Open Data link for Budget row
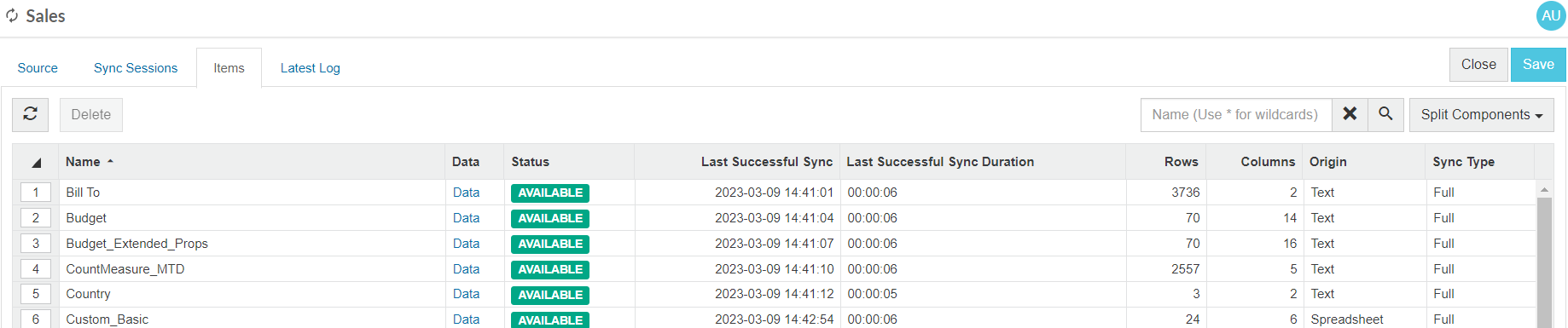 click(x=466, y=218)
